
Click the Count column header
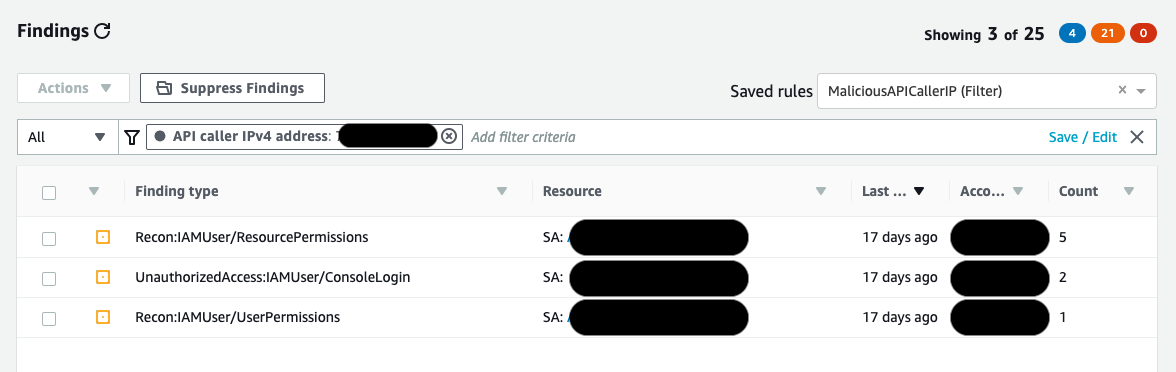pyautogui.click(x=1078, y=191)
